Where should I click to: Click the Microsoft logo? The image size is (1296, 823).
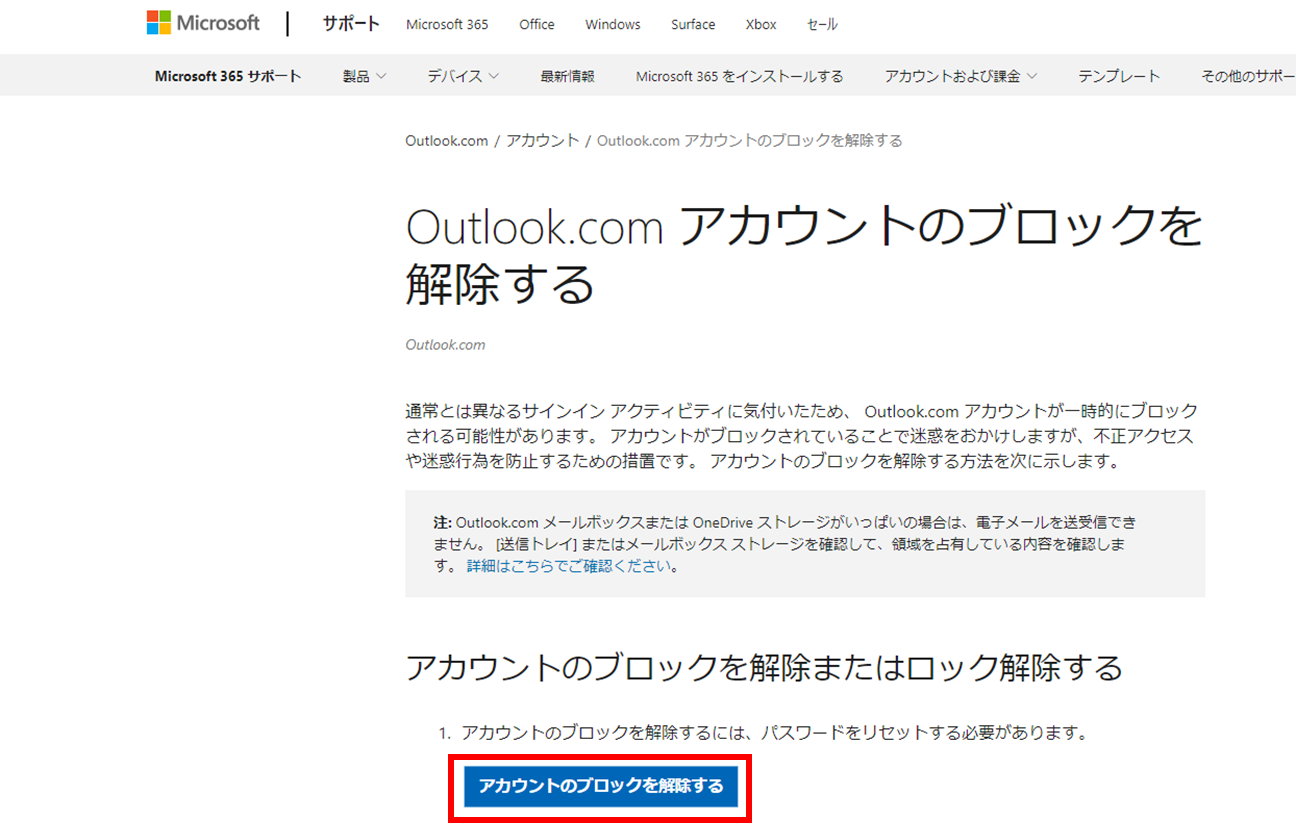click(203, 23)
